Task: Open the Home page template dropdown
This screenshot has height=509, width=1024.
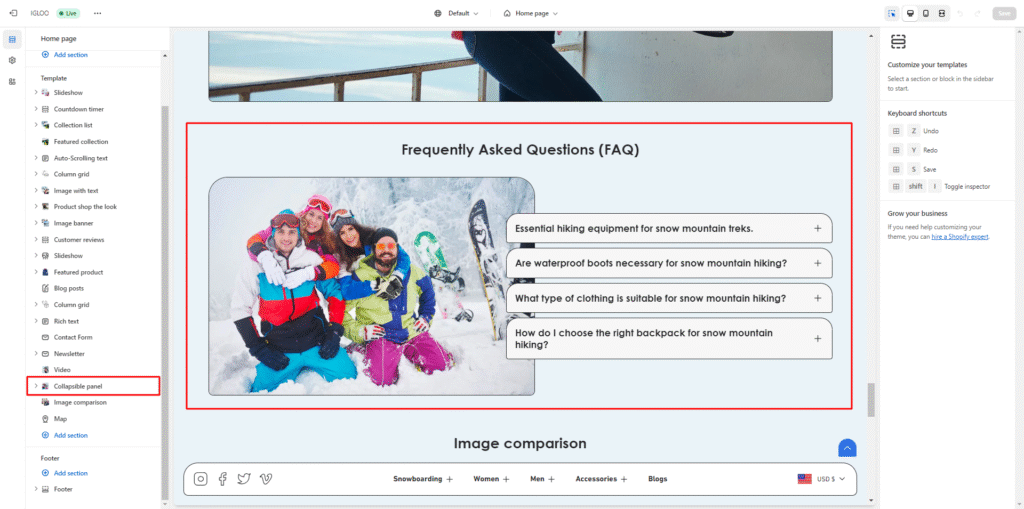Action: (531, 13)
